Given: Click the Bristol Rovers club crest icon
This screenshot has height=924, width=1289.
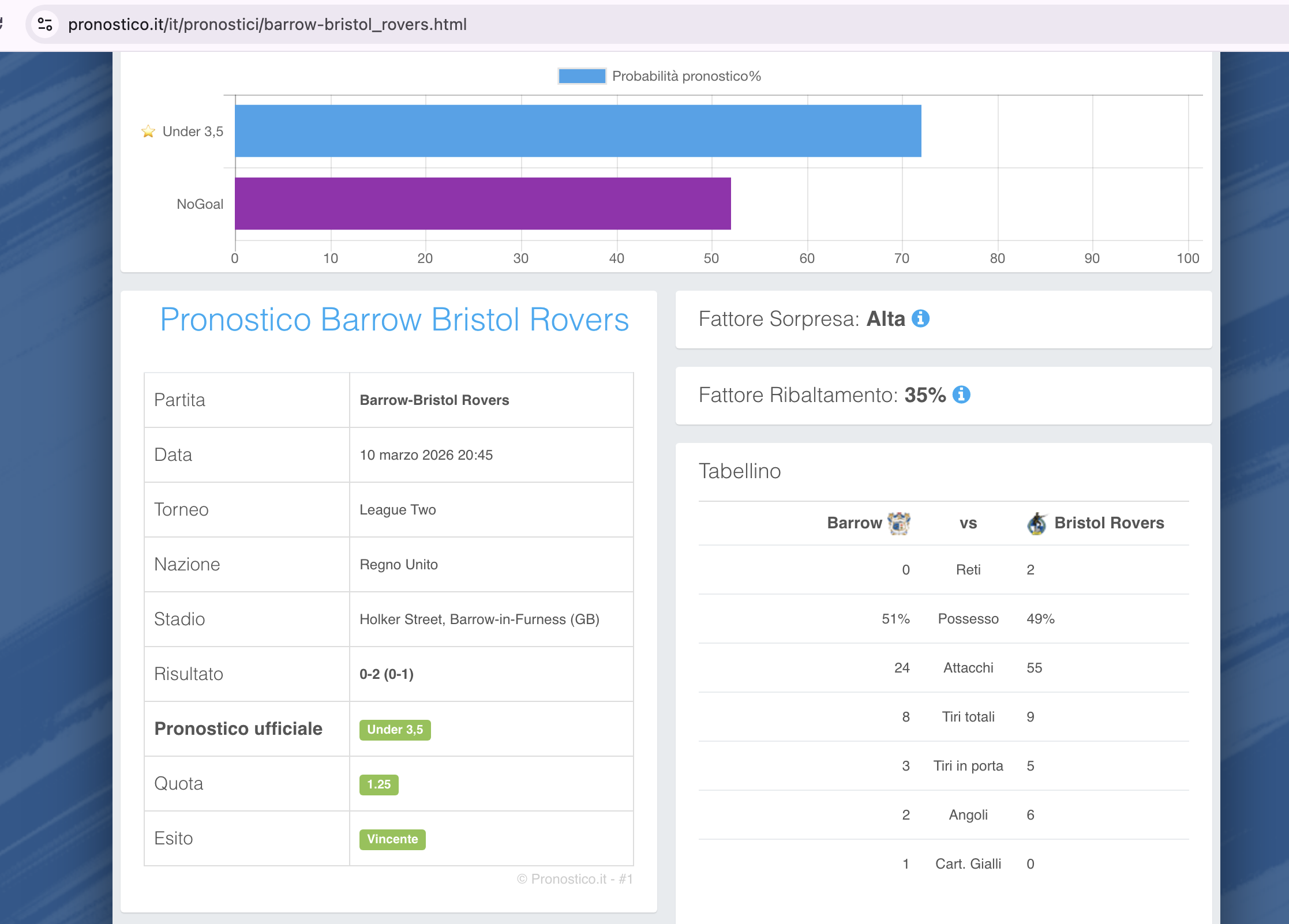Looking at the screenshot, I should (1037, 523).
